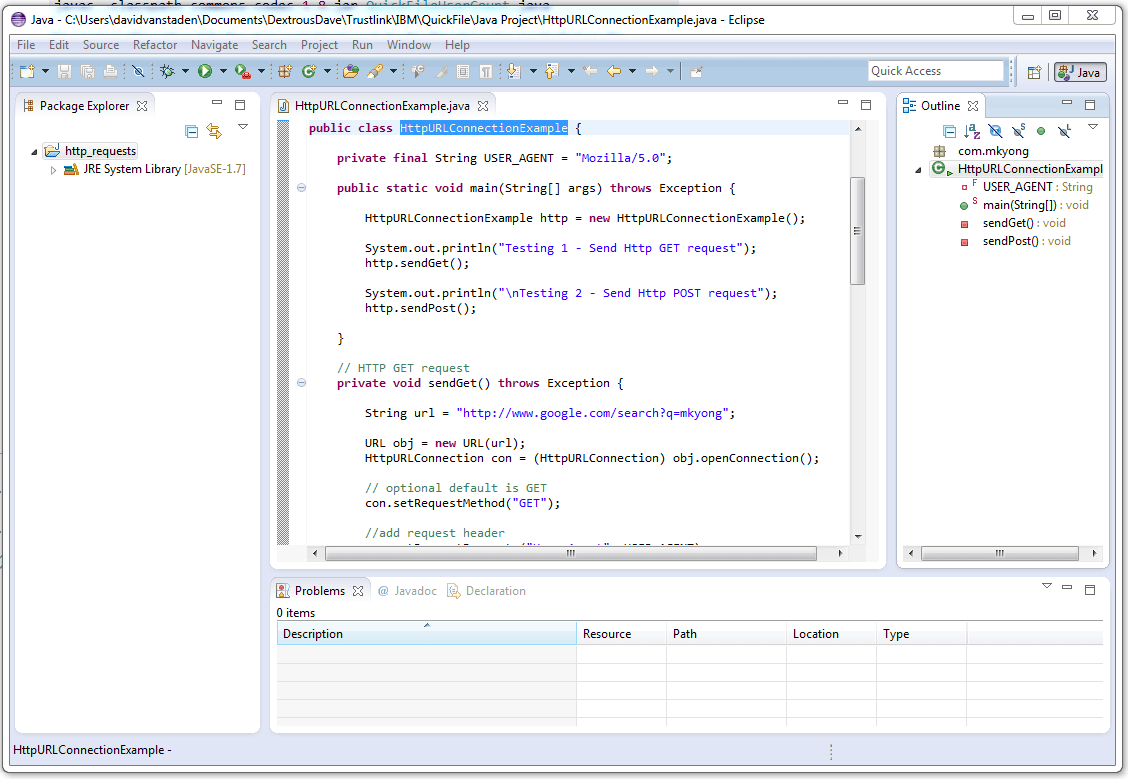1128x779 pixels.
Task: Collapse all in Outline view
Action: 950,131
